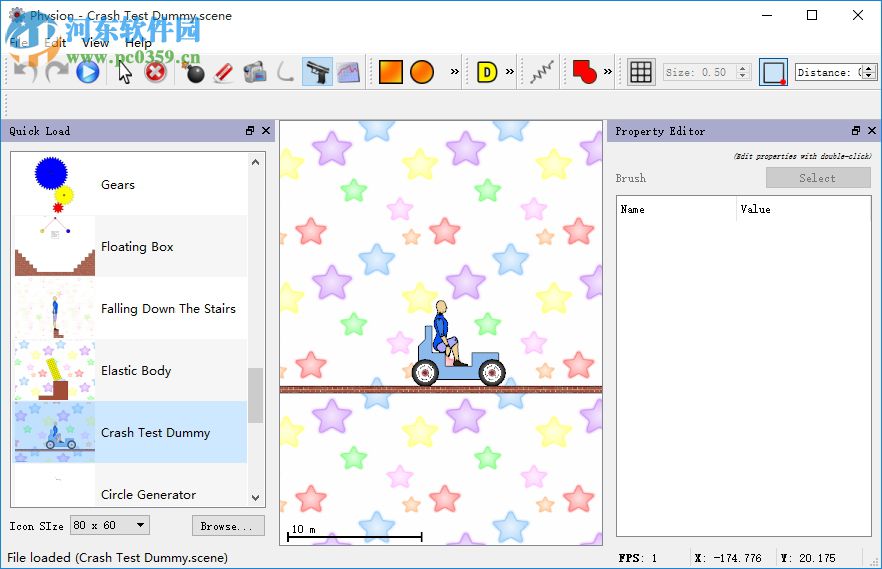
Task: Click the Quick Load list scroll-up arrow
Action: tap(255, 162)
